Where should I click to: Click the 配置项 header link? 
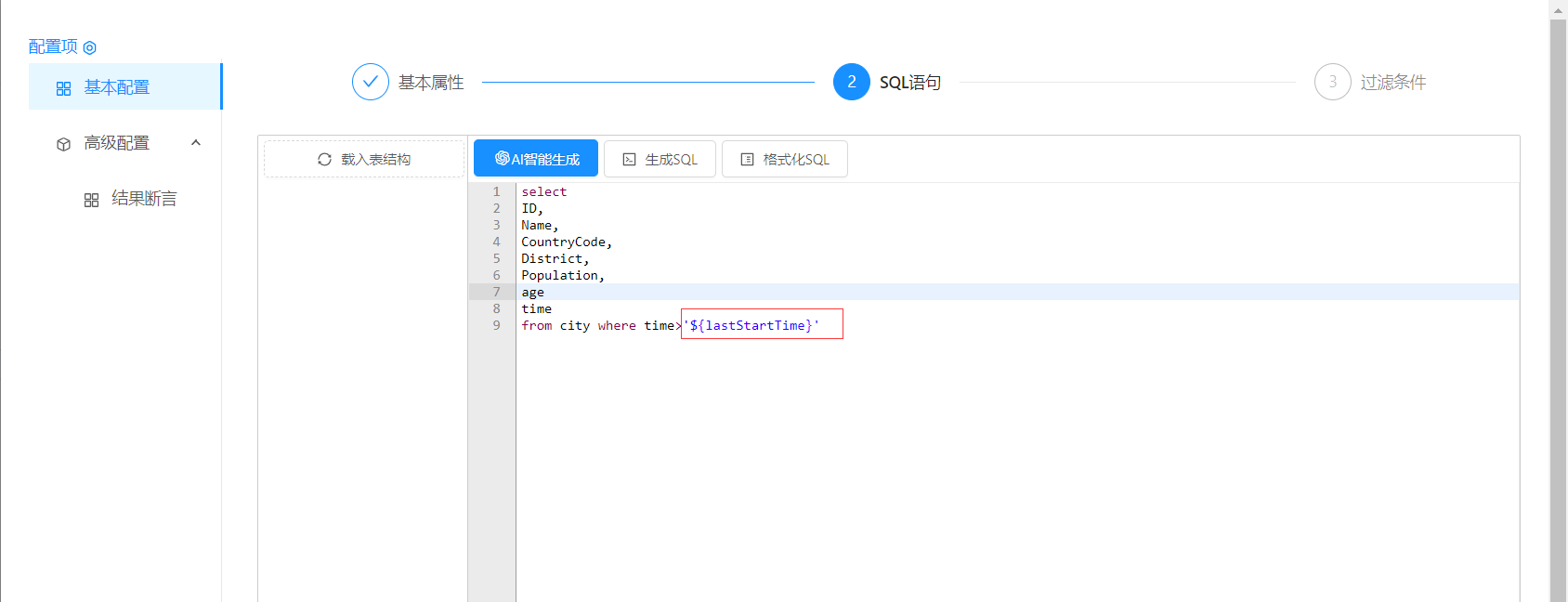53,46
